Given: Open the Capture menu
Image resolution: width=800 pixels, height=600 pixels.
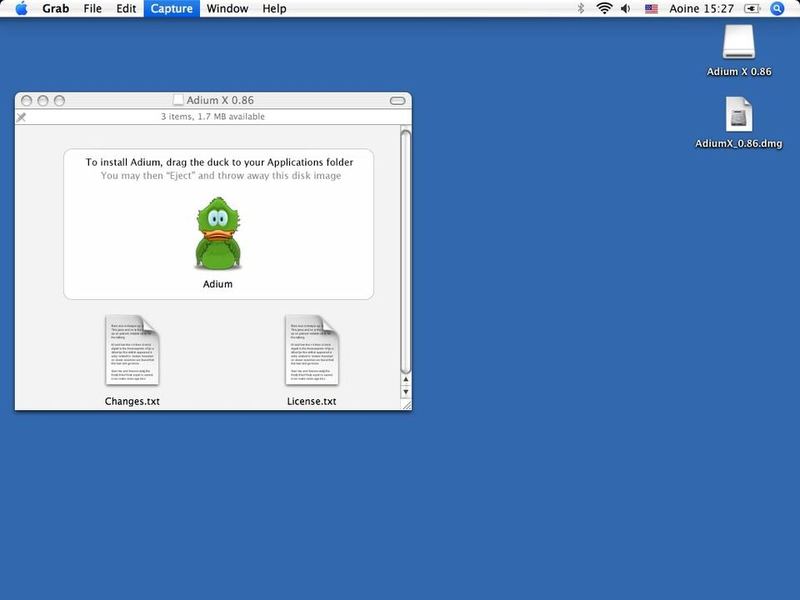Looking at the screenshot, I should 171,9.
